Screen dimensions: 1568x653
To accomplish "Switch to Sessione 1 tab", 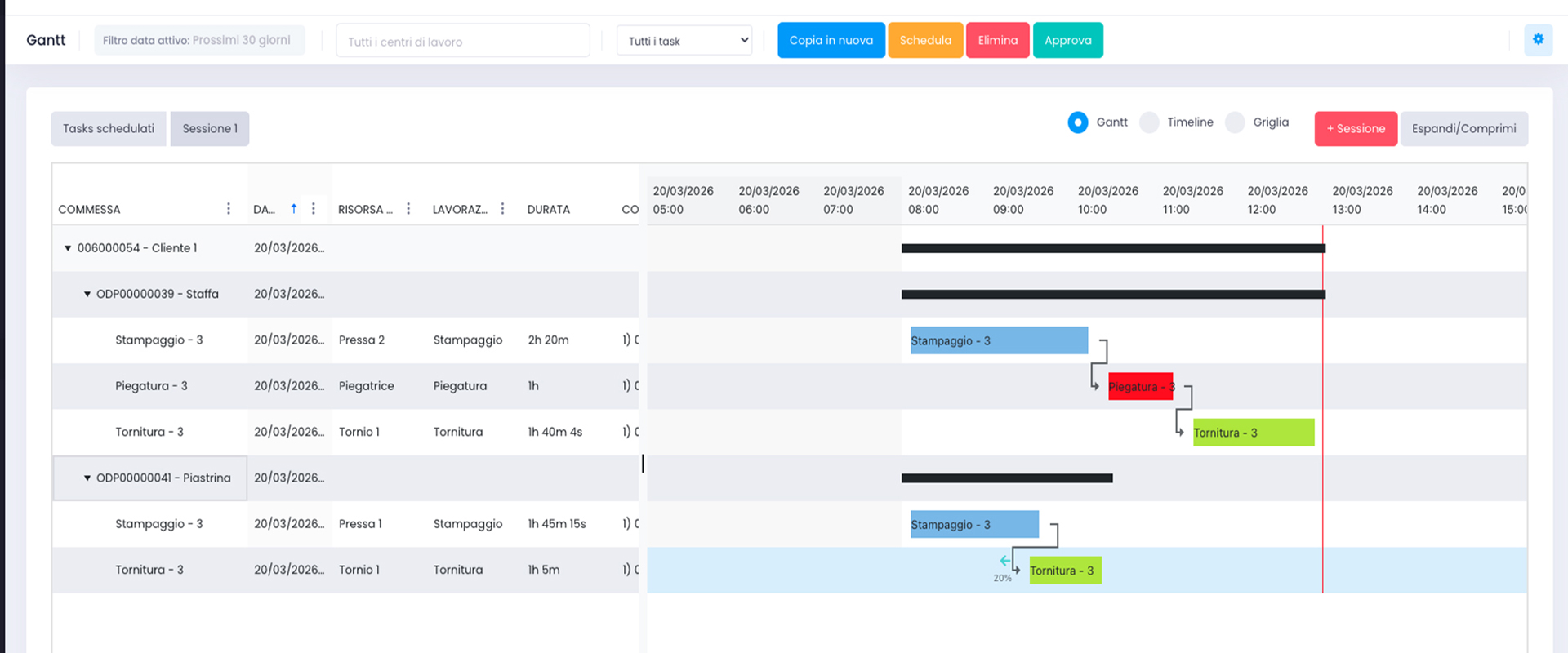I will 210,129.
